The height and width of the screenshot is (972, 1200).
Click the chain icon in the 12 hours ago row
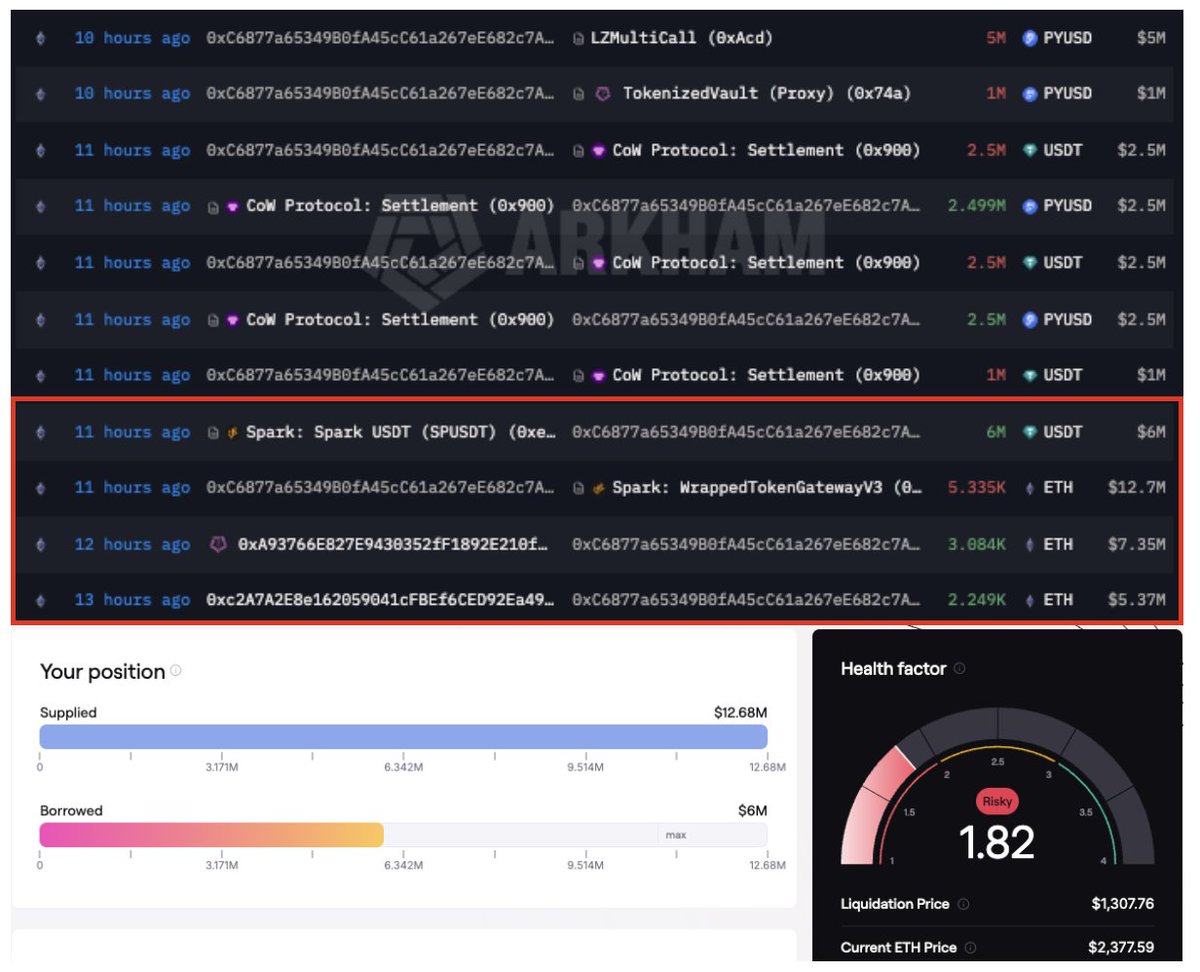[40, 545]
